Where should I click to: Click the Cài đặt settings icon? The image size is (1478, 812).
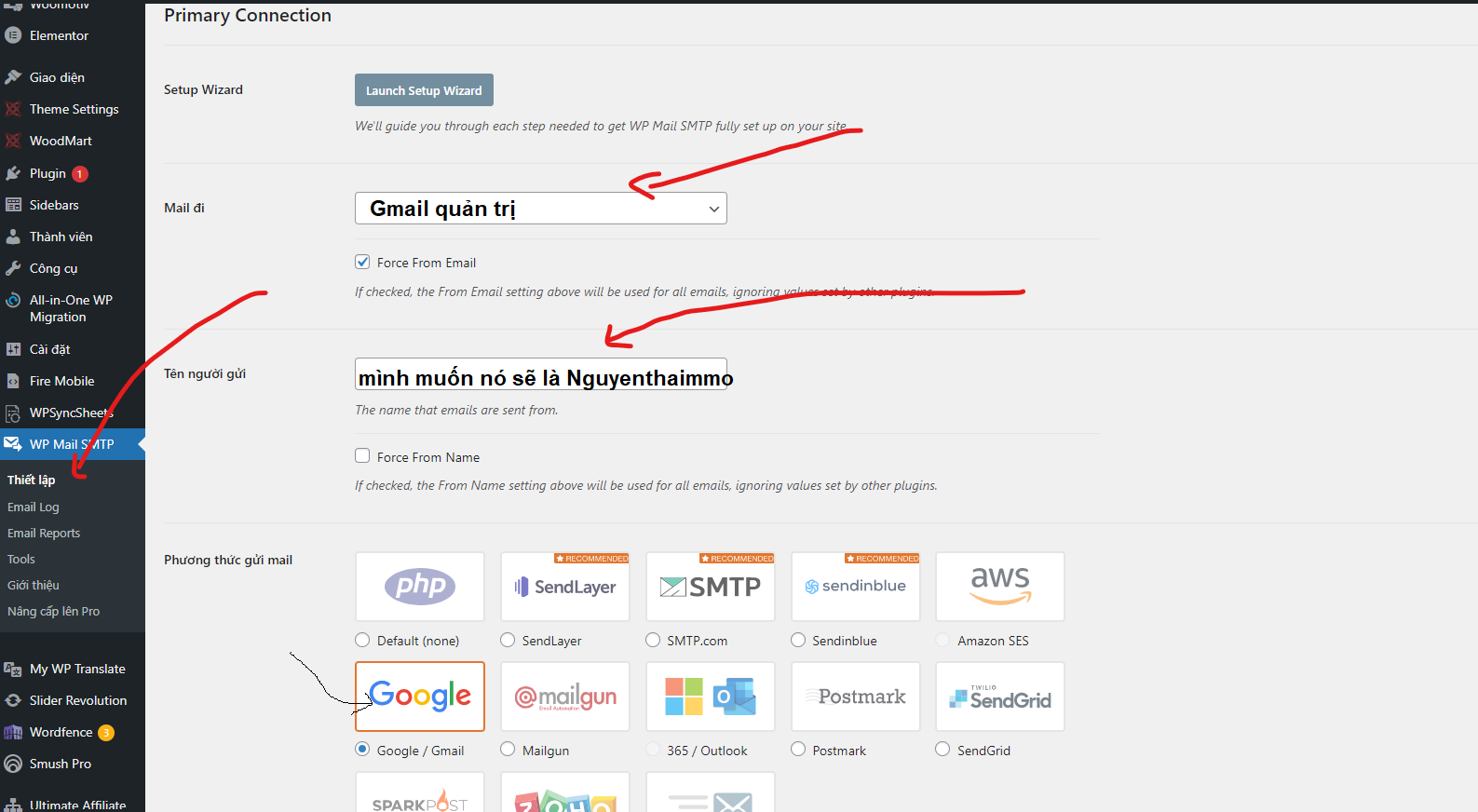pos(13,349)
